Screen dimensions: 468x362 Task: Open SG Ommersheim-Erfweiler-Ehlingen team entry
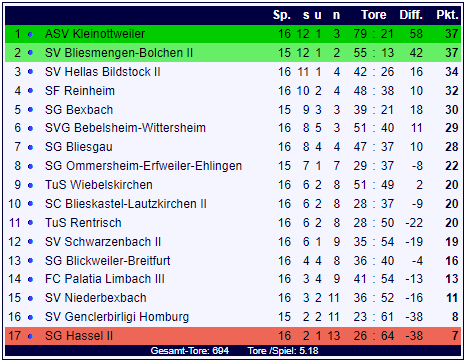point(143,166)
